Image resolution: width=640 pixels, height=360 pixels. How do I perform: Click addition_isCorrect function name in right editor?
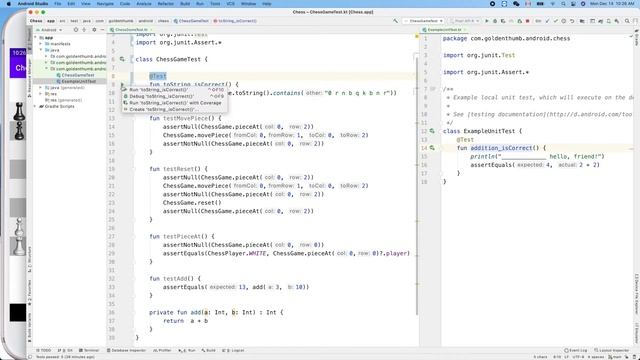click(501, 148)
